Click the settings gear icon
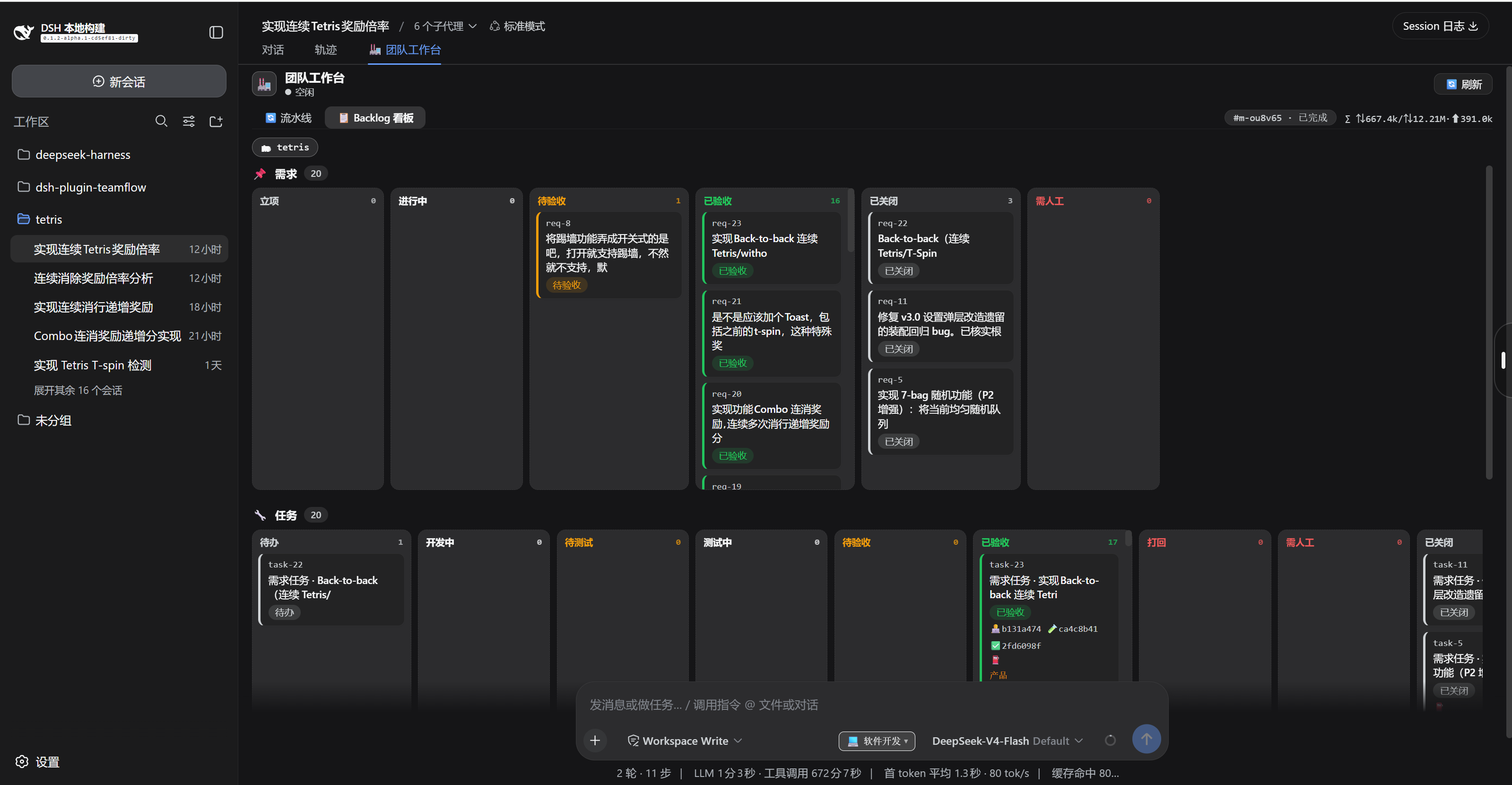This screenshot has width=1512, height=785. click(x=22, y=761)
